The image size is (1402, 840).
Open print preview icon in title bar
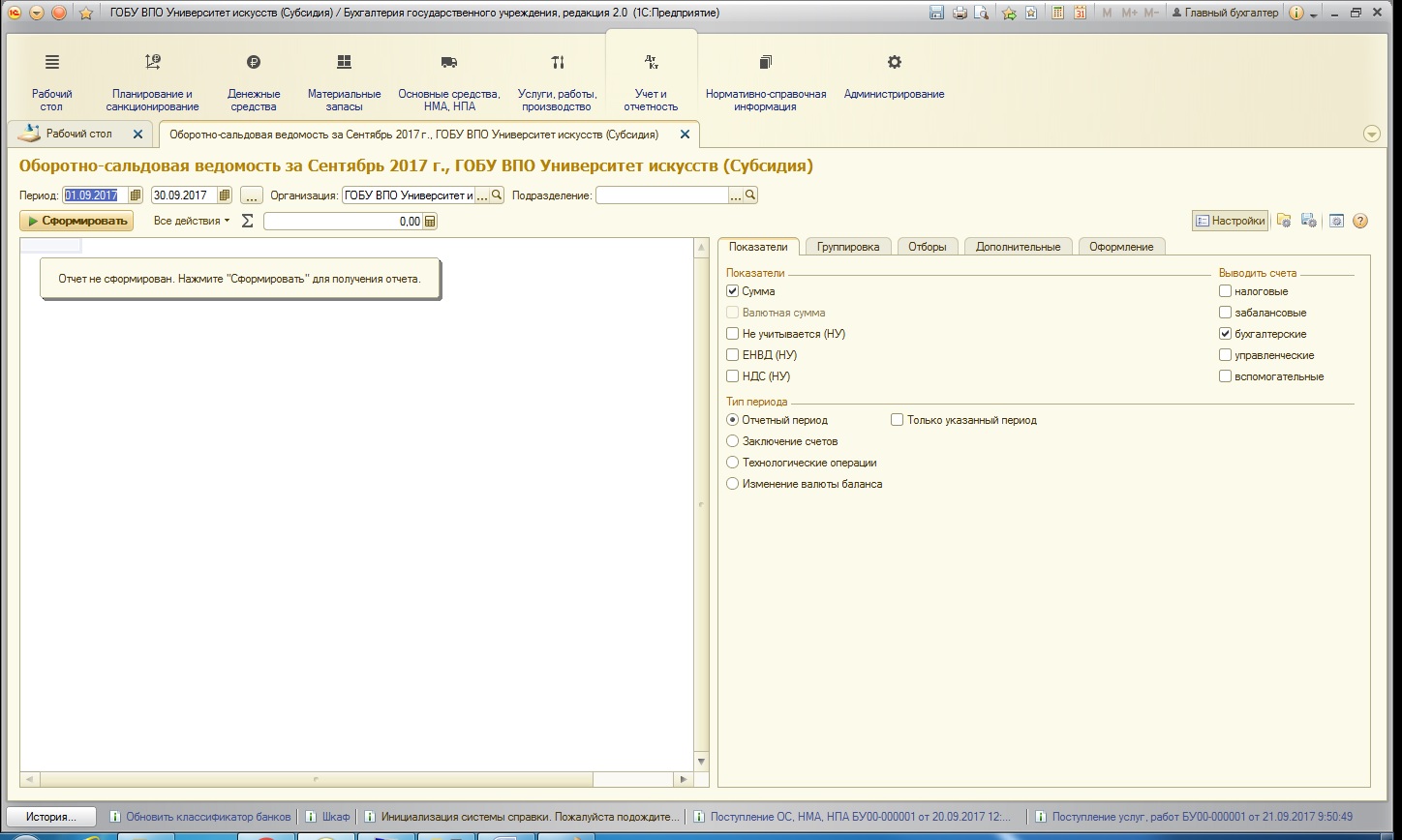(x=982, y=13)
